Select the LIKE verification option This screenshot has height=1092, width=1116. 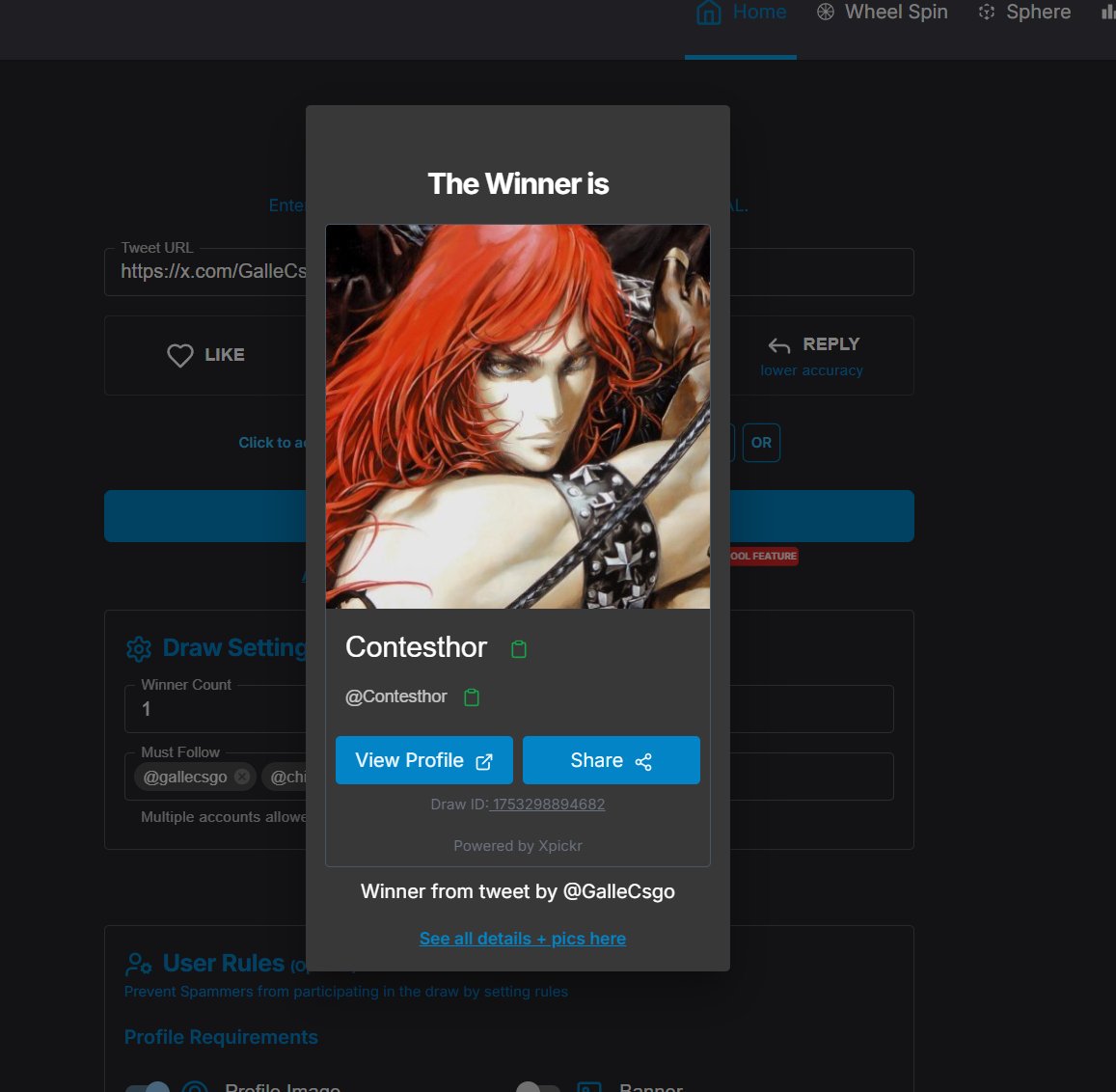(x=204, y=355)
